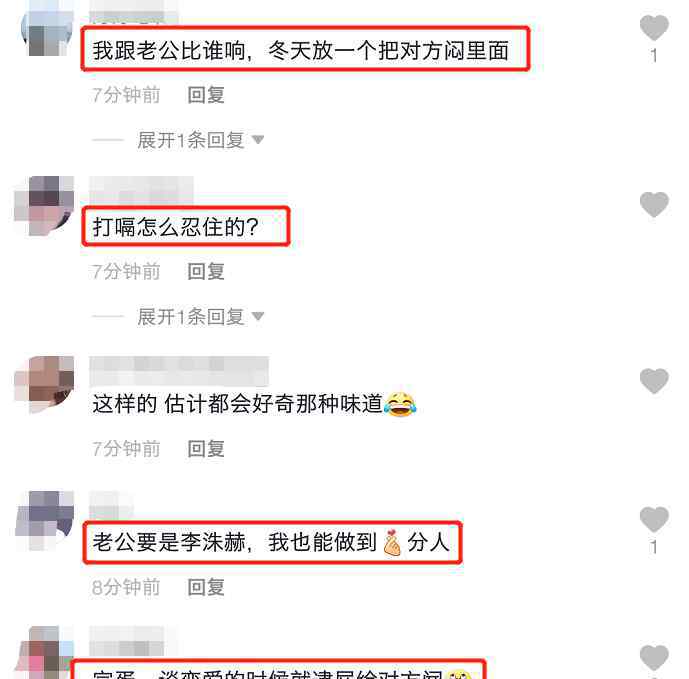Screen dimensions: 689x679
Task: Open username above 这样的估计 comment
Action: 179,371
